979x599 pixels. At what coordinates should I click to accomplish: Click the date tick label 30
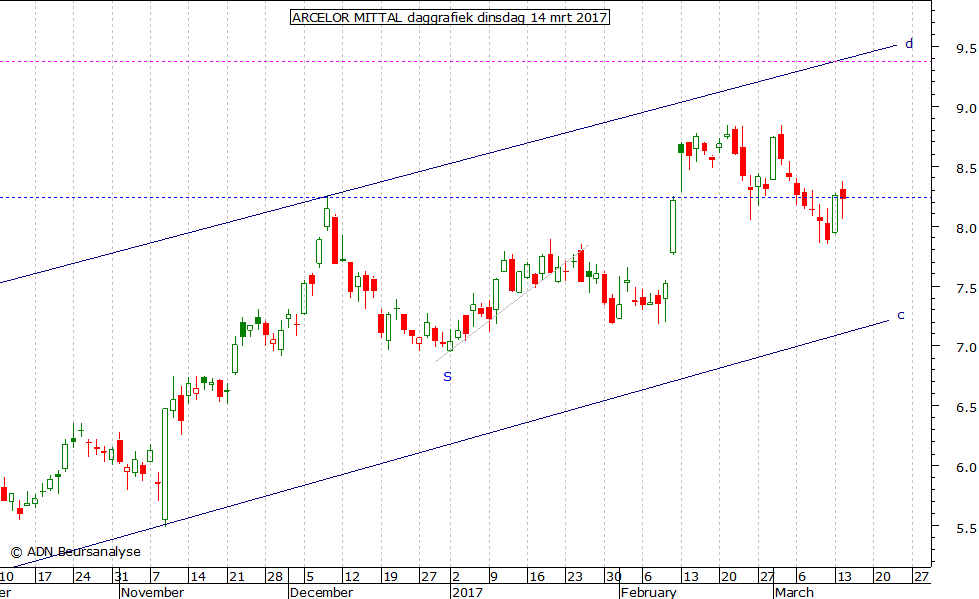[x=613, y=577]
